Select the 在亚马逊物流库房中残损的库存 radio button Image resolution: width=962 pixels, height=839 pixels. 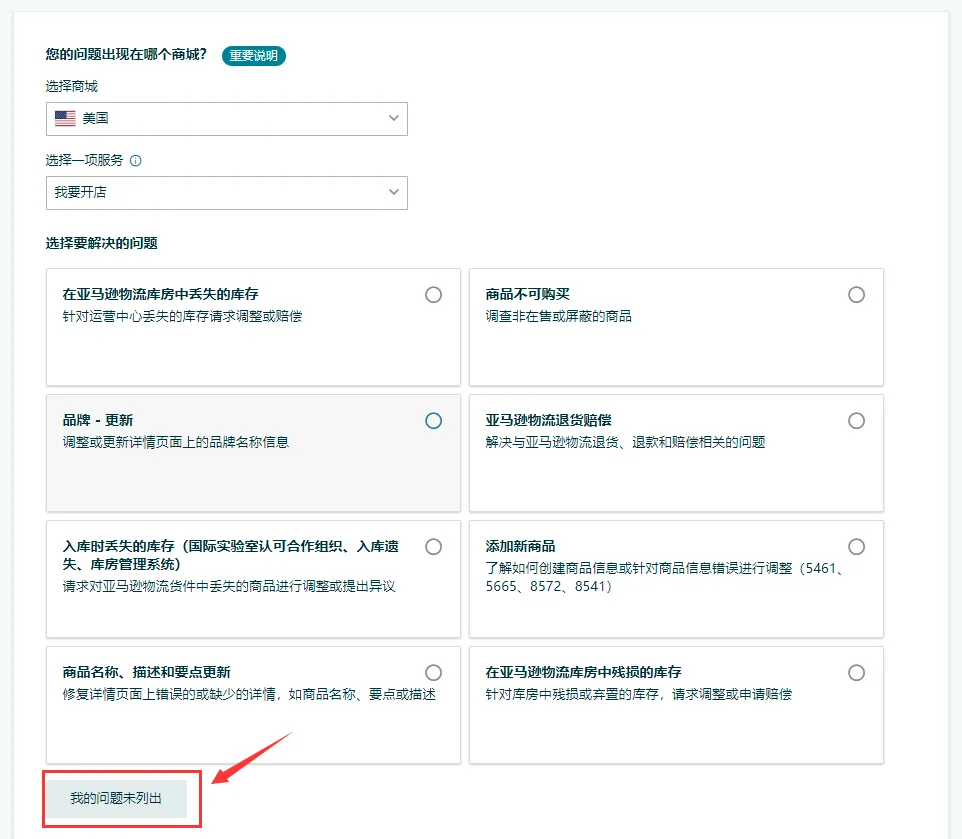click(856, 672)
